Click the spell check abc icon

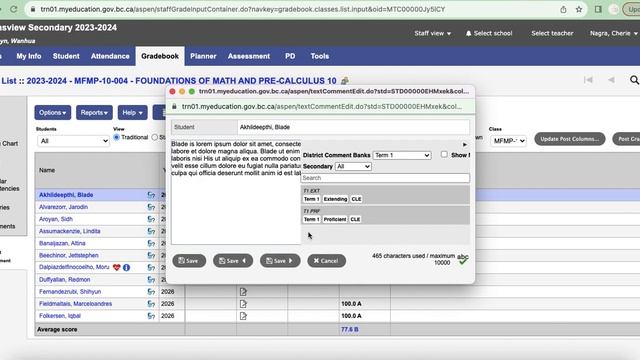click(463, 259)
